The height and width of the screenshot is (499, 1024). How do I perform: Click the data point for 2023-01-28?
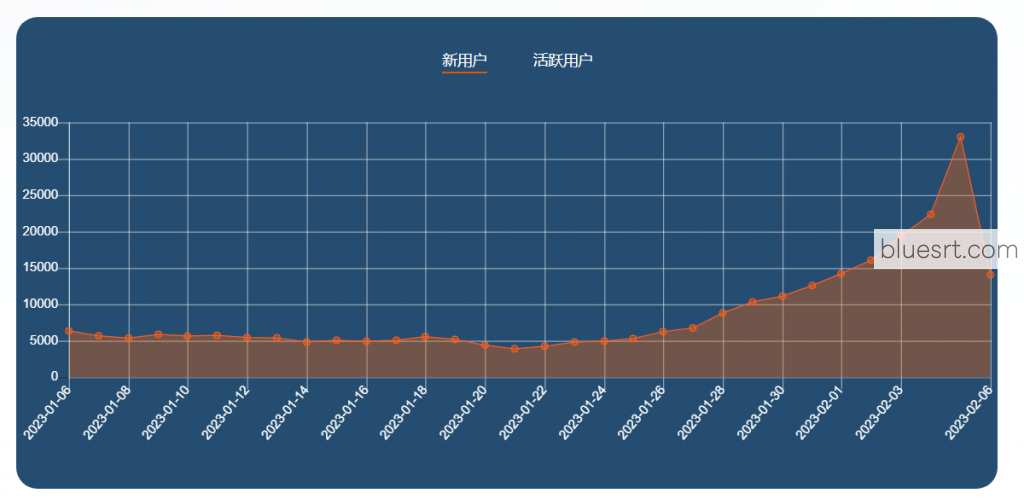[723, 313]
